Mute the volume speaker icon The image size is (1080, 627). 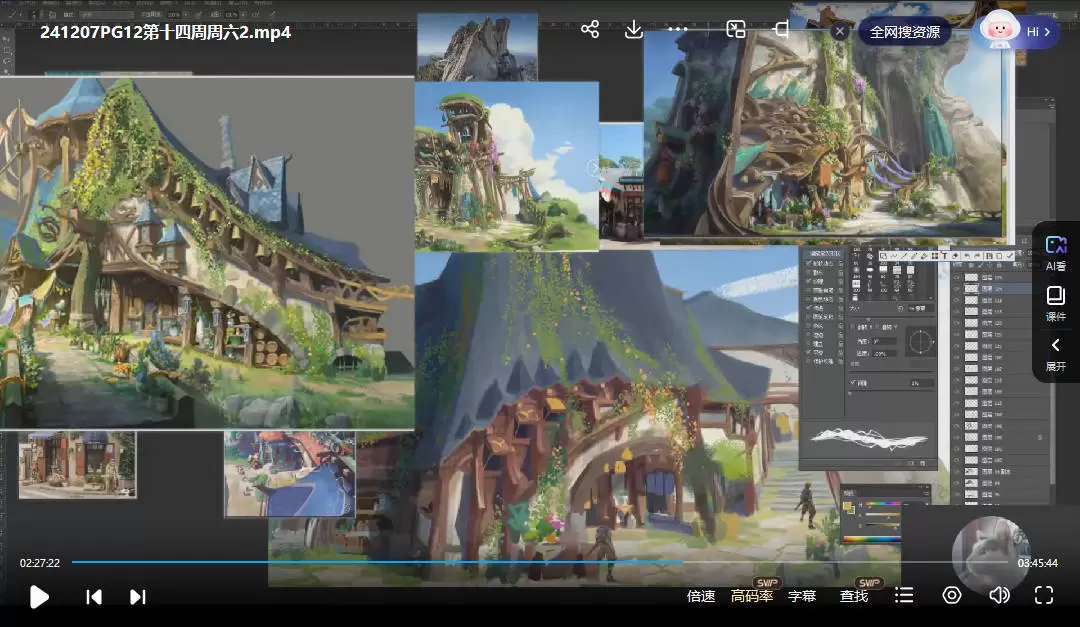point(998,596)
